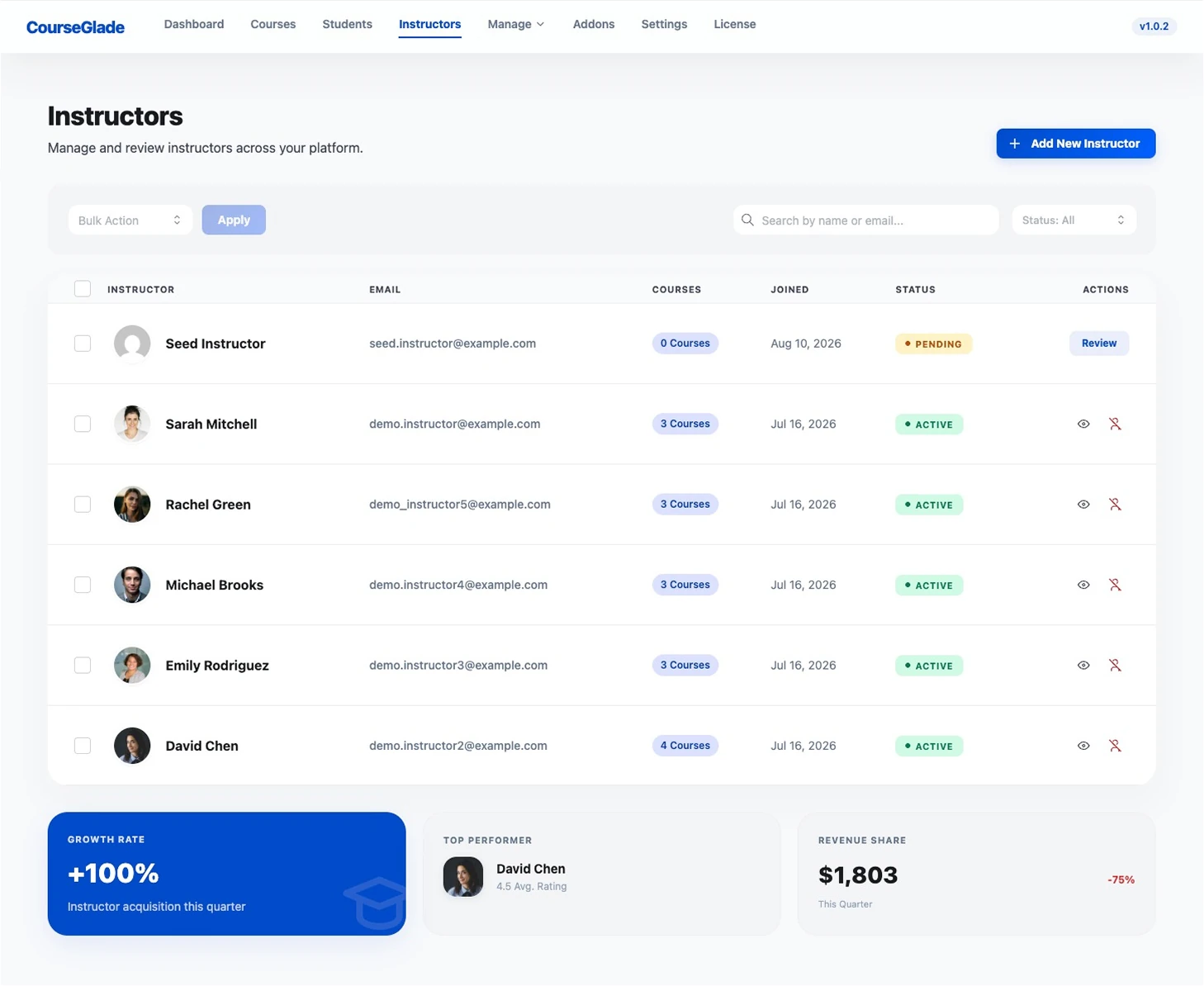Focus the search by name or email field
The image size is (1204, 986).
(x=866, y=220)
